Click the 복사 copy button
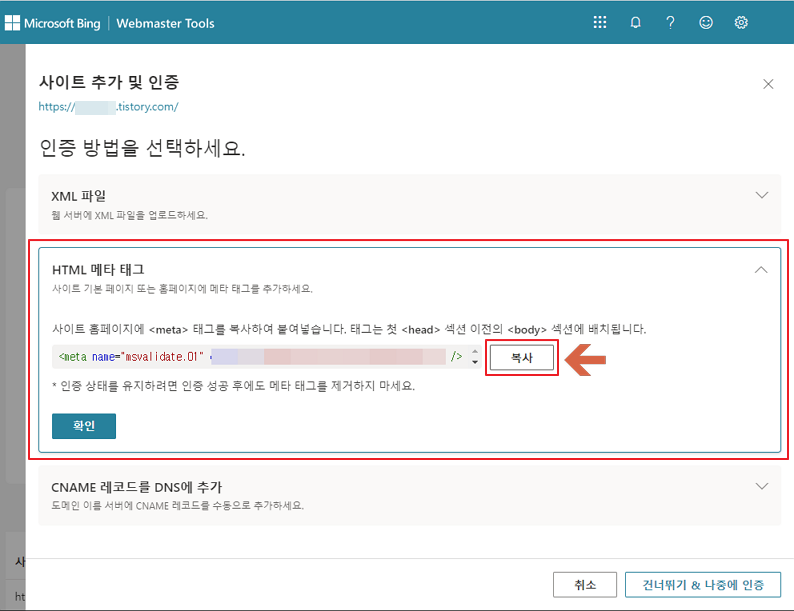Viewport: 794px width, 611px height. tap(522, 358)
